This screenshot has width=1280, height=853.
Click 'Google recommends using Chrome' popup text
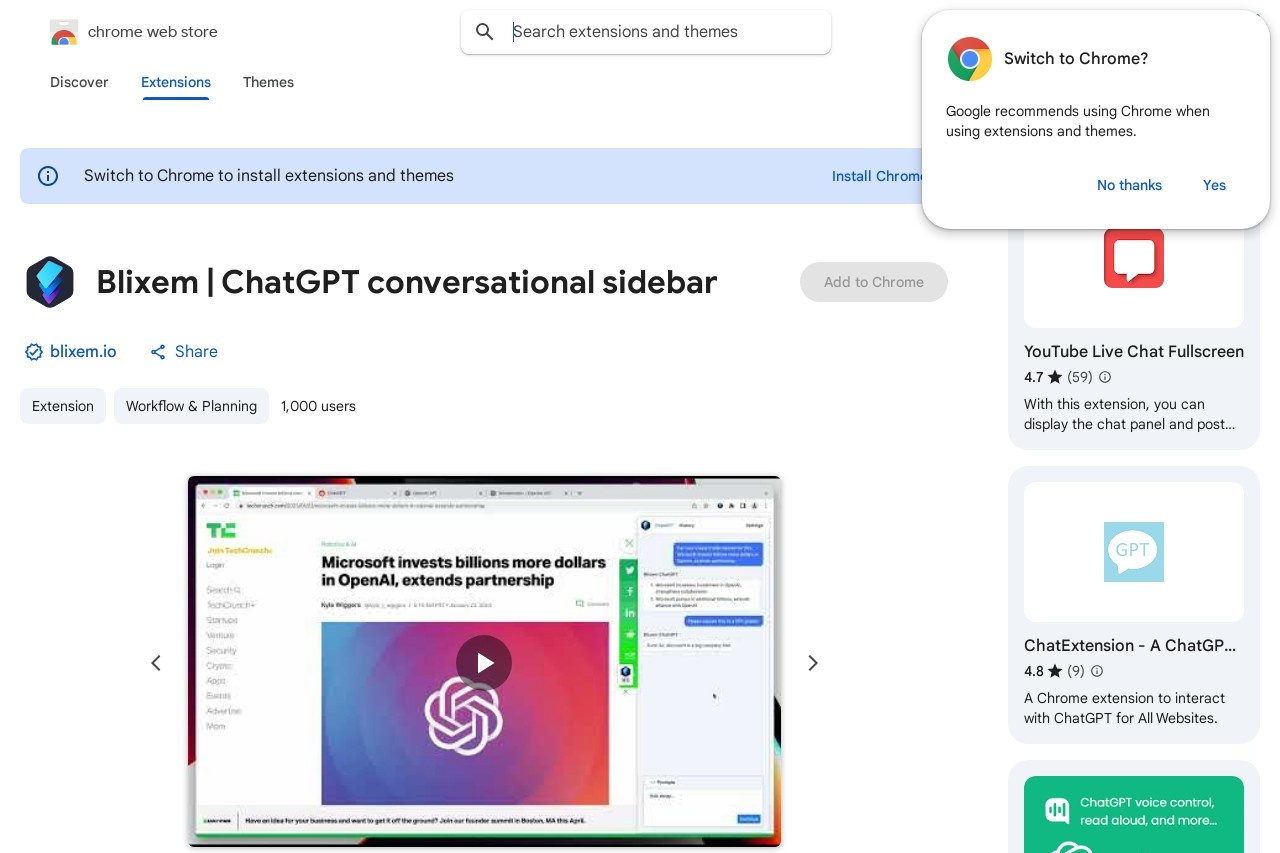[1078, 121]
